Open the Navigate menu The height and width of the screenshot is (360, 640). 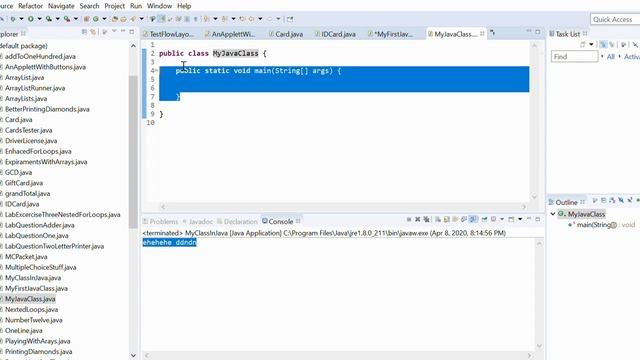(x=61, y=6)
